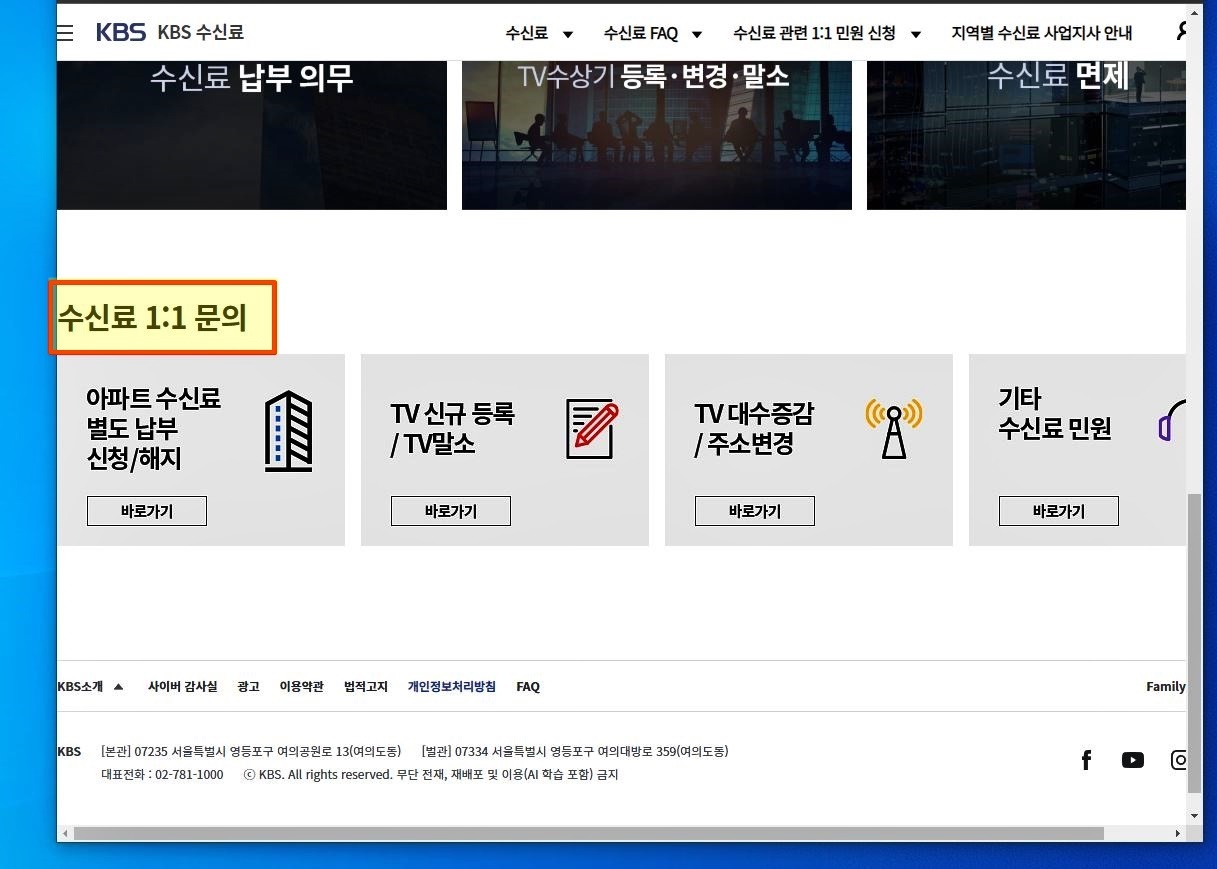Screen dimensions: 1217x869
Task: Open TV수상기 등록·변경·말소 banner
Action: [x=657, y=135]
